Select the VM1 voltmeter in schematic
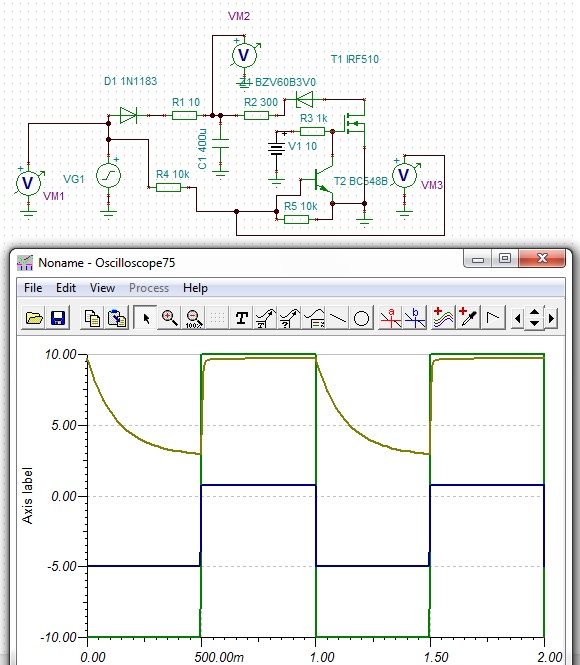580x665 pixels. point(28,184)
